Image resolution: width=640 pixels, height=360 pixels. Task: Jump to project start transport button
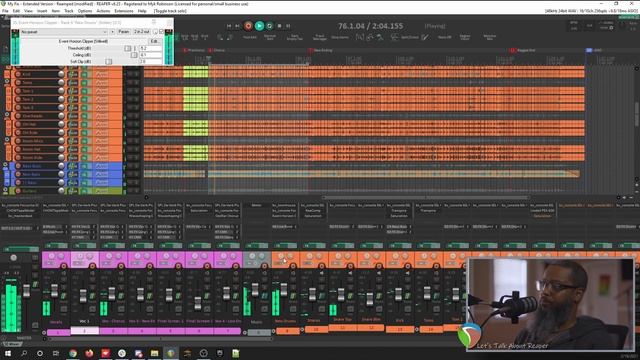coord(229,26)
